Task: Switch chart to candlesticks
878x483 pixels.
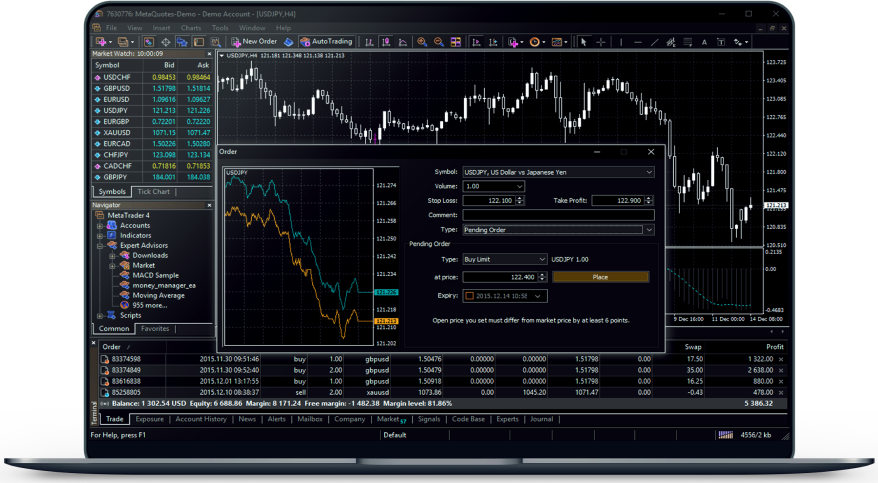Action: coord(386,42)
